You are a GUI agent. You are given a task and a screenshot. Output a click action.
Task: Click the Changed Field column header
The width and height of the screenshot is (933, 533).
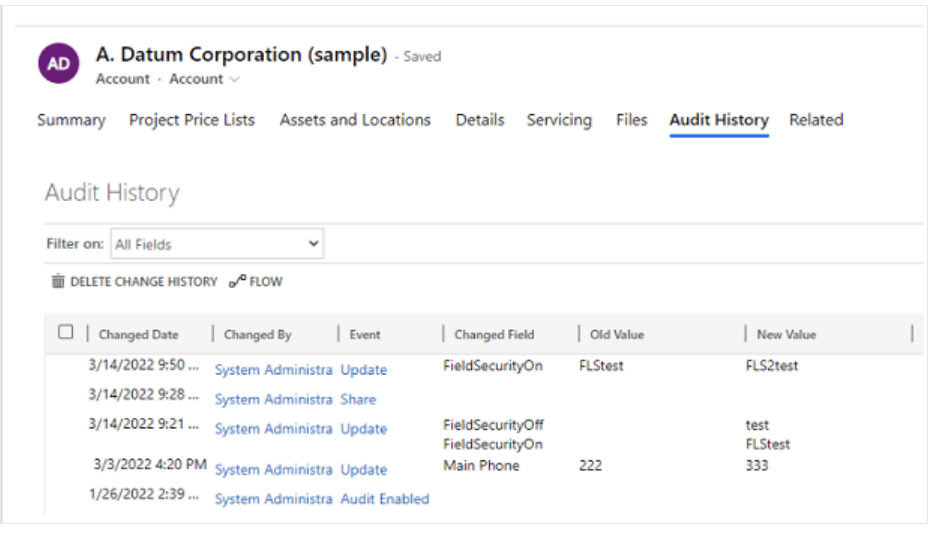click(494, 335)
